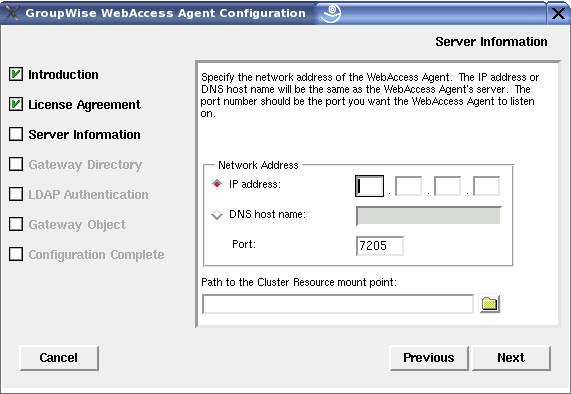Focus the second IP address octet field

point(409,186)
